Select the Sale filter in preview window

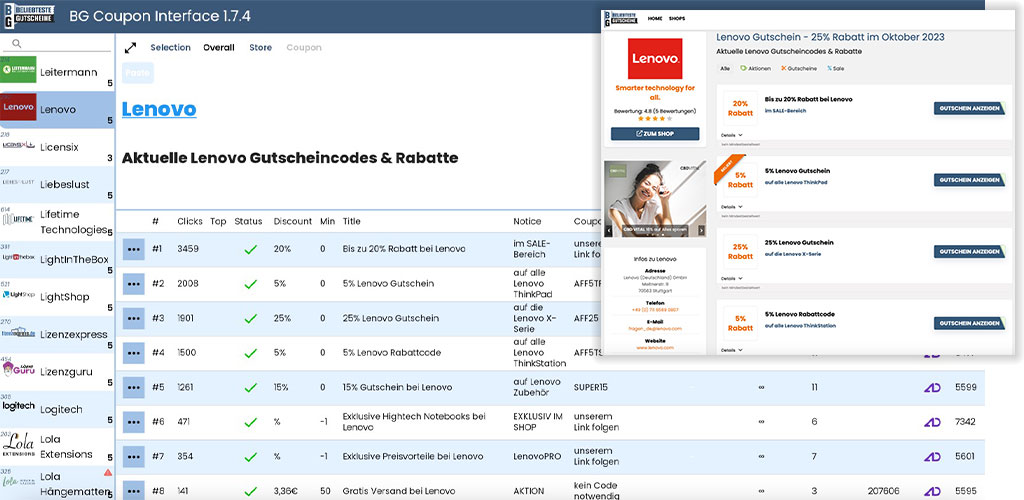pos(835,68)
